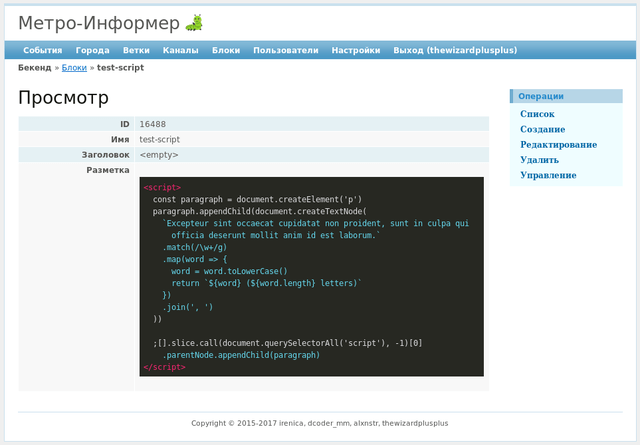This screenshot has height=445, width=640.
Task: Open the Создание operation link
Action: [542, 129]
